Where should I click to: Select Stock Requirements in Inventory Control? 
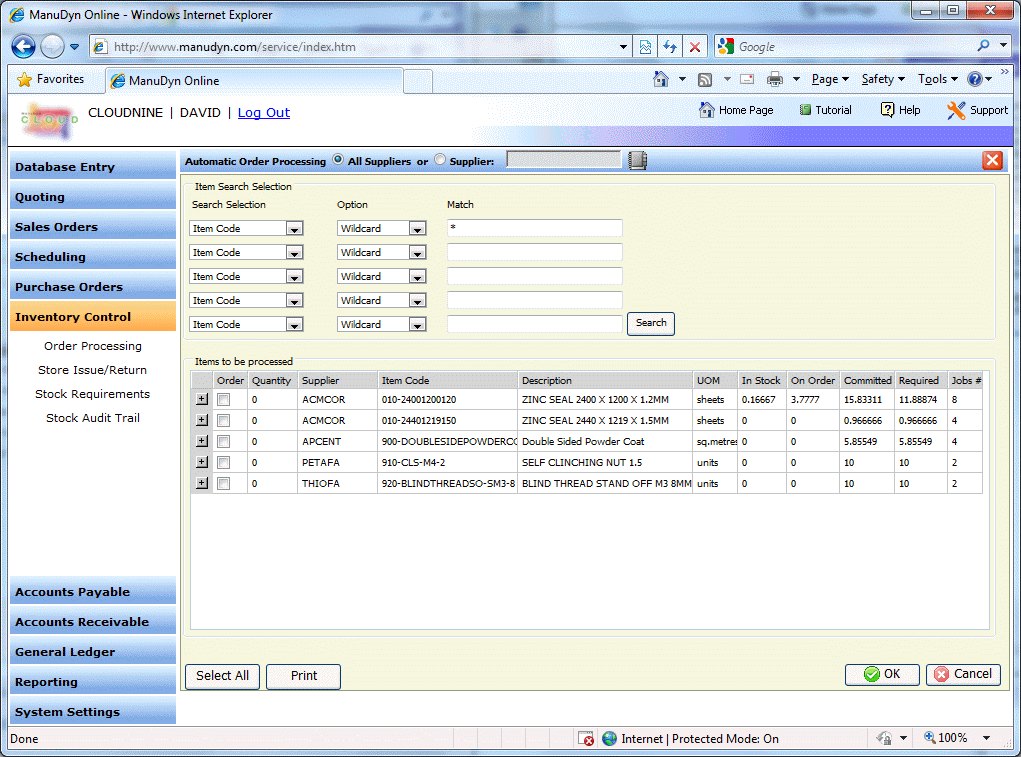pos(92,394)
